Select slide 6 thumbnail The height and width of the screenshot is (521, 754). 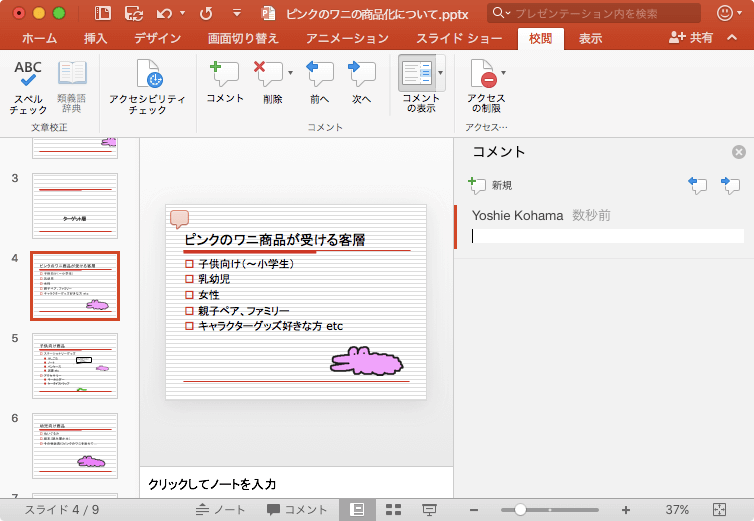pyautogui.click(x=75, y=446)
